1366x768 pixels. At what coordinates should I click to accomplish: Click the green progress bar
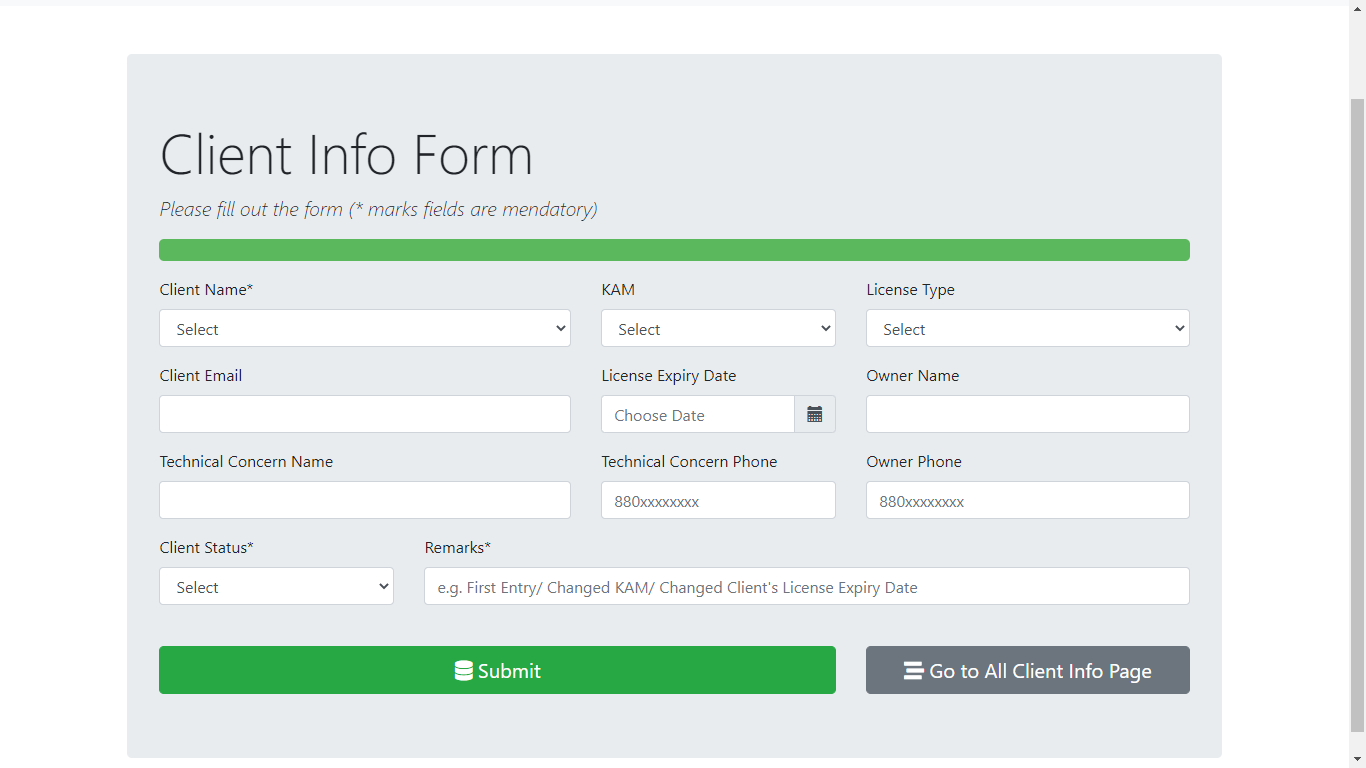[x=674, y=250]
